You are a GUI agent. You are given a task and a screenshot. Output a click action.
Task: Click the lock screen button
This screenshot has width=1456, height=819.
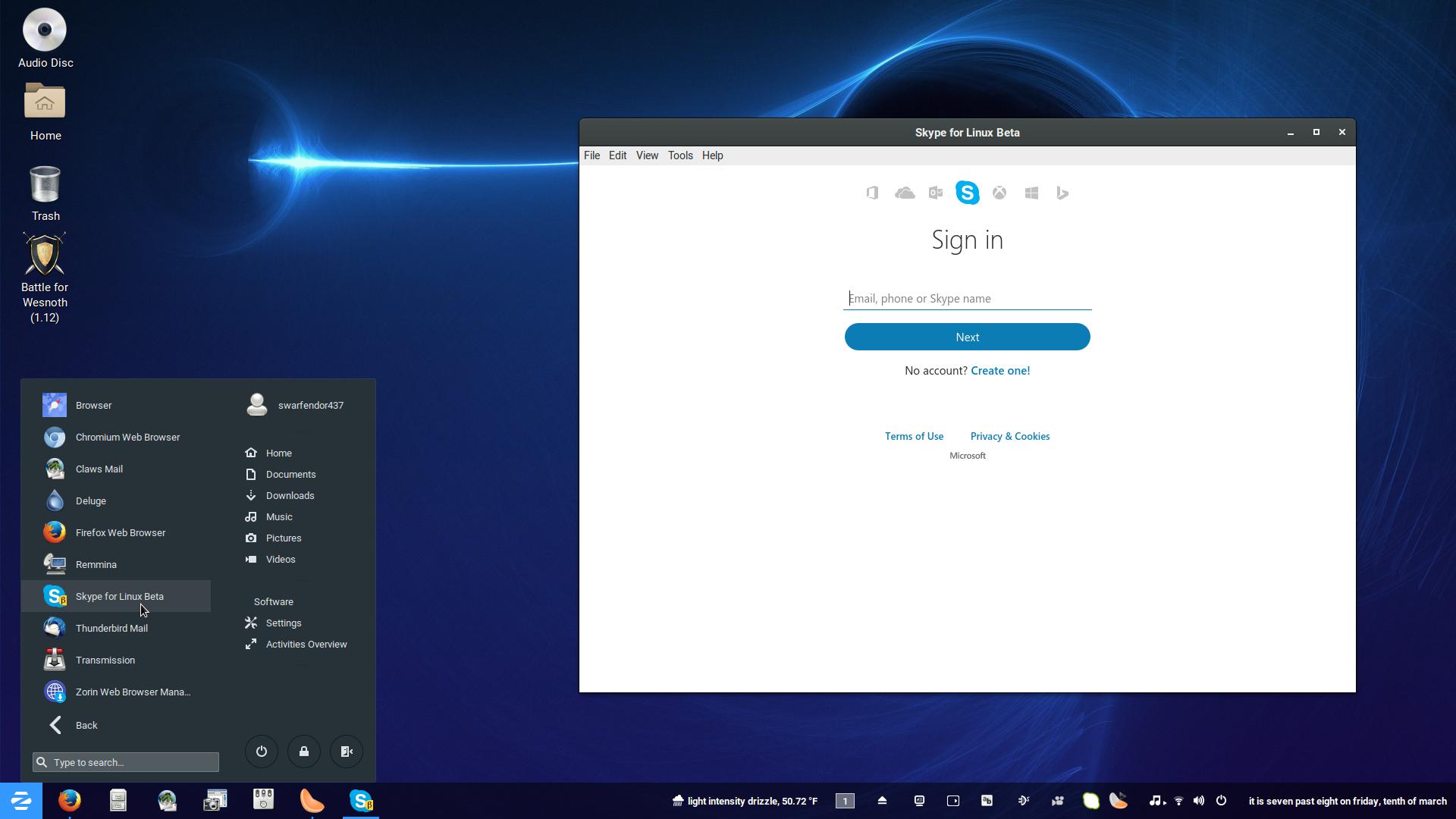(303, 752)
